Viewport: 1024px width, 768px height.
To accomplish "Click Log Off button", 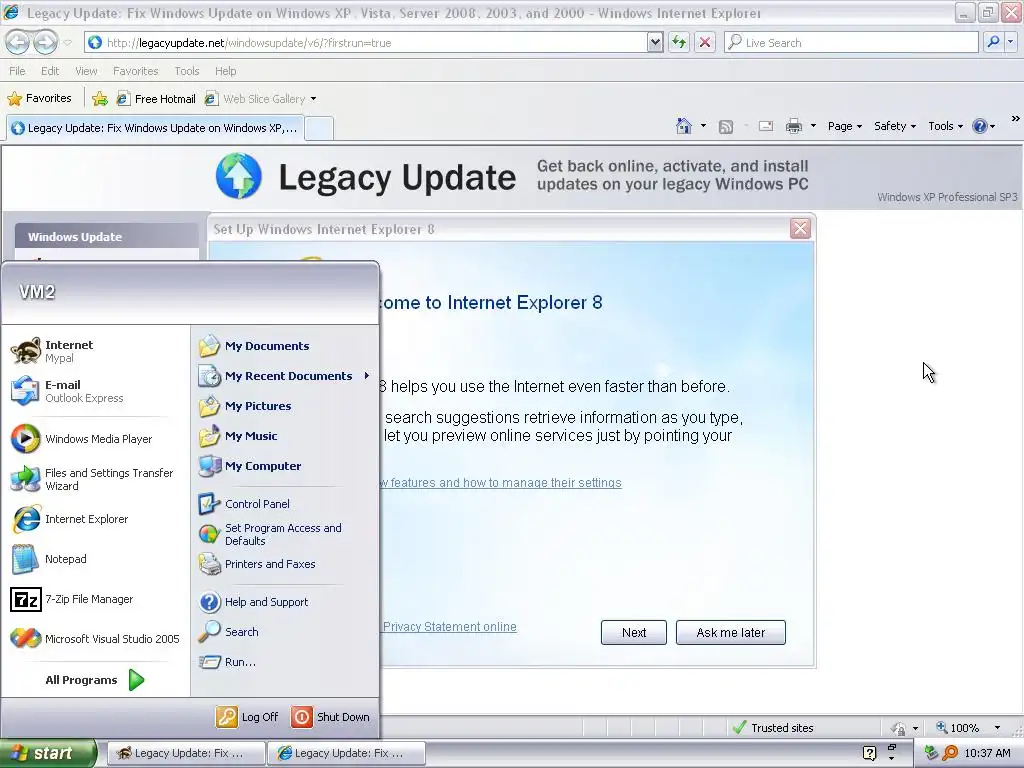I will tap(248, 717).
